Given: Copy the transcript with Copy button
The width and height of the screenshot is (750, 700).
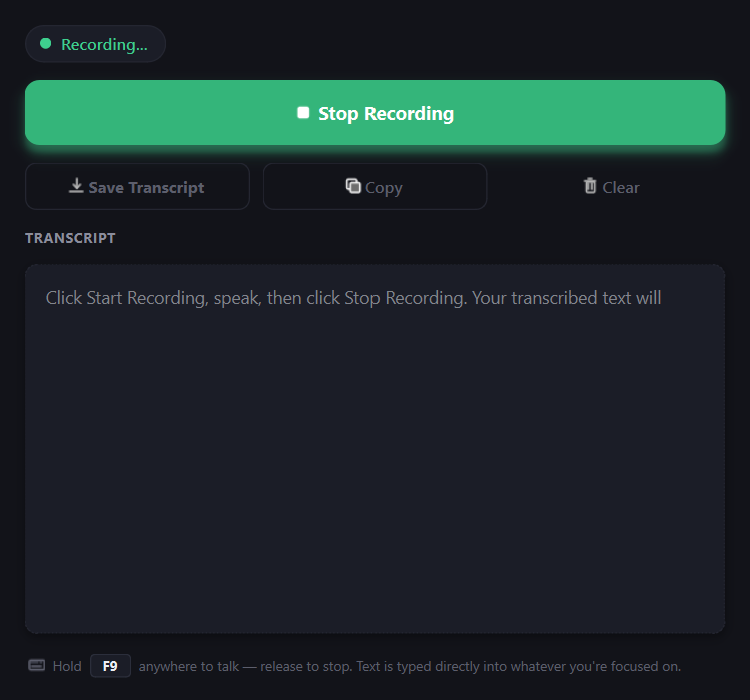Looking at the screenshot, I should coord(375,187).
